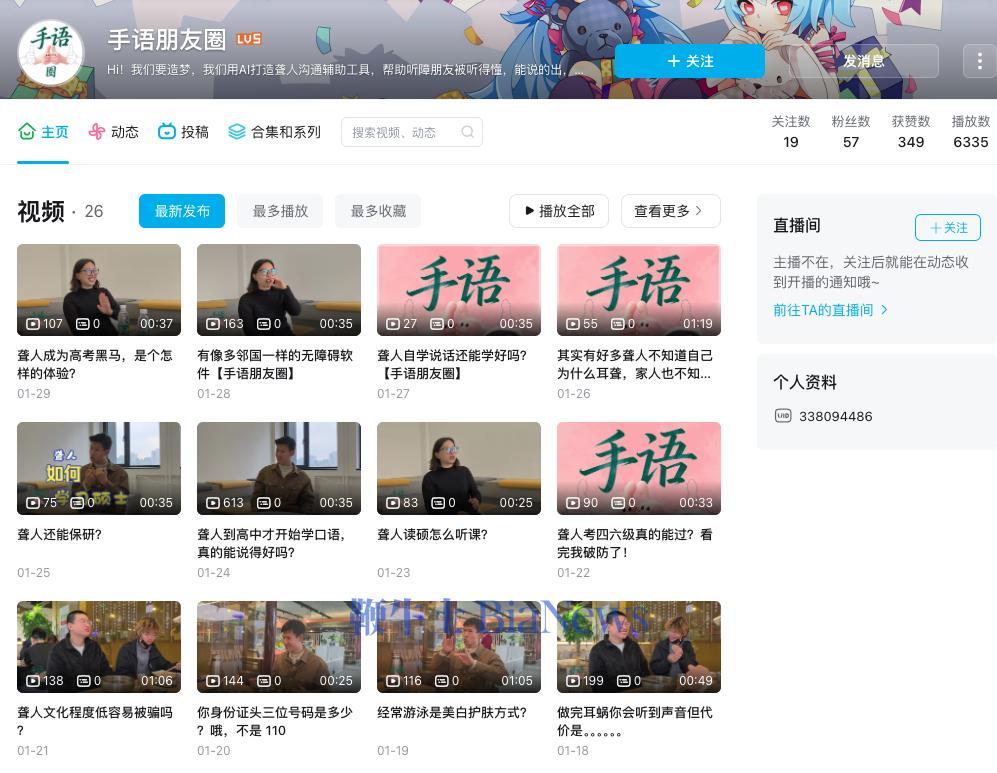Click the username 手语朋友圈
The width and height of the screenshot is (997, 773).
[x=167, y=40]
